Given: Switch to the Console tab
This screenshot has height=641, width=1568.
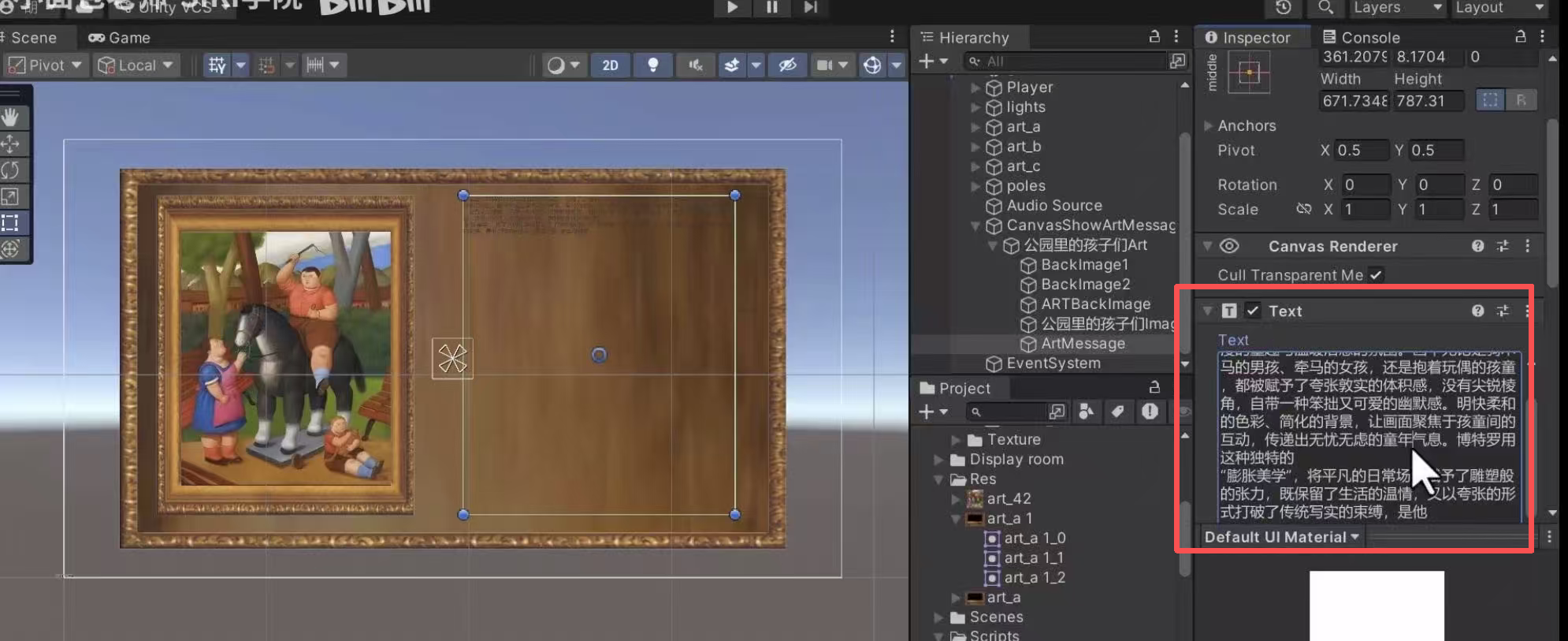Looking at the screenshot, I should [x=1361, y=37].
